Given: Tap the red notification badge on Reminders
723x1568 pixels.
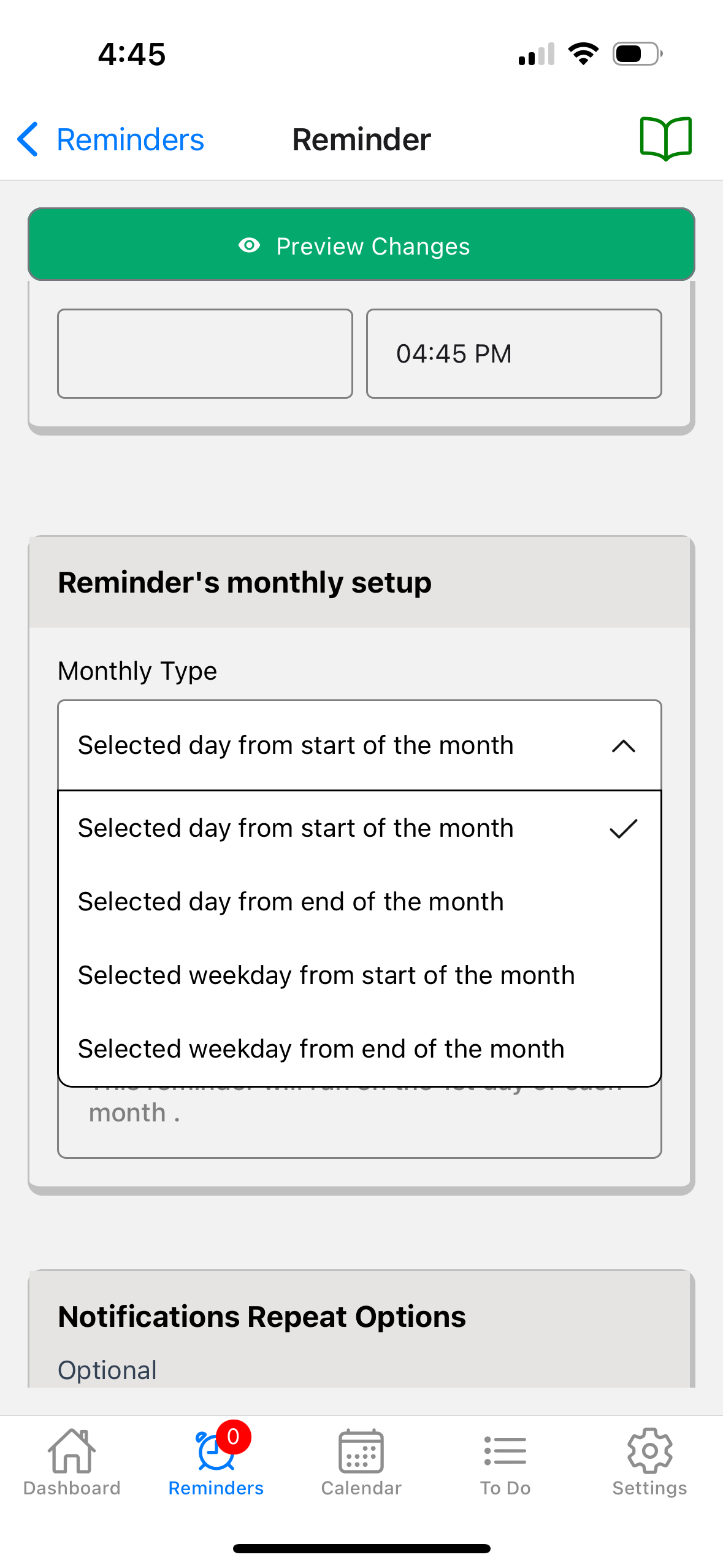Looking at the screenshot, I should coord(233,1437).
